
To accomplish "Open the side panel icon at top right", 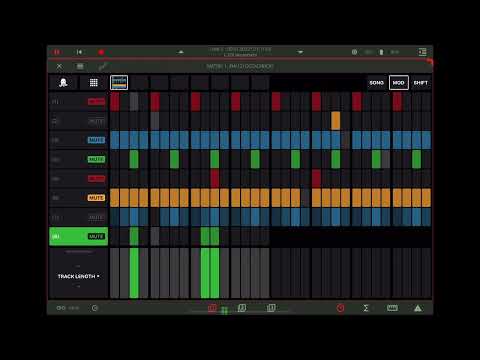I will click(423, 52).
